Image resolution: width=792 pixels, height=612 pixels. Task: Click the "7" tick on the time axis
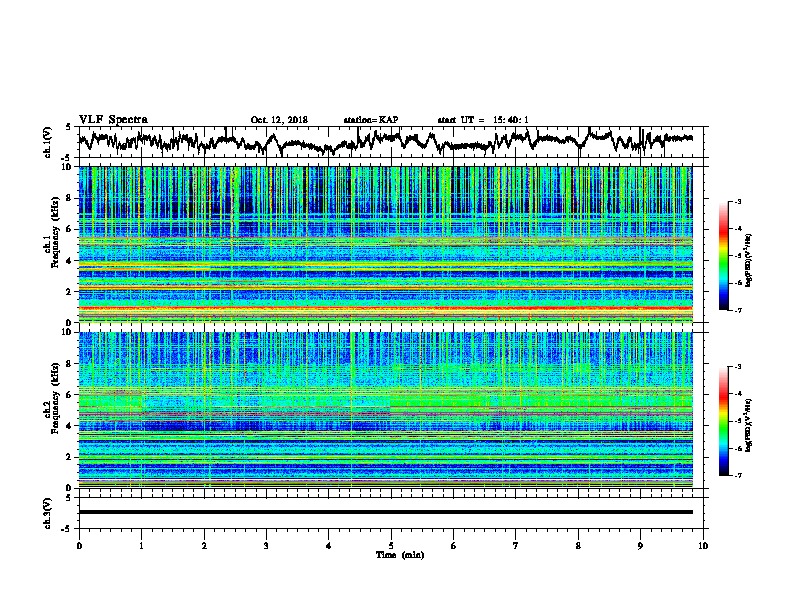click(x=516, y=546)
